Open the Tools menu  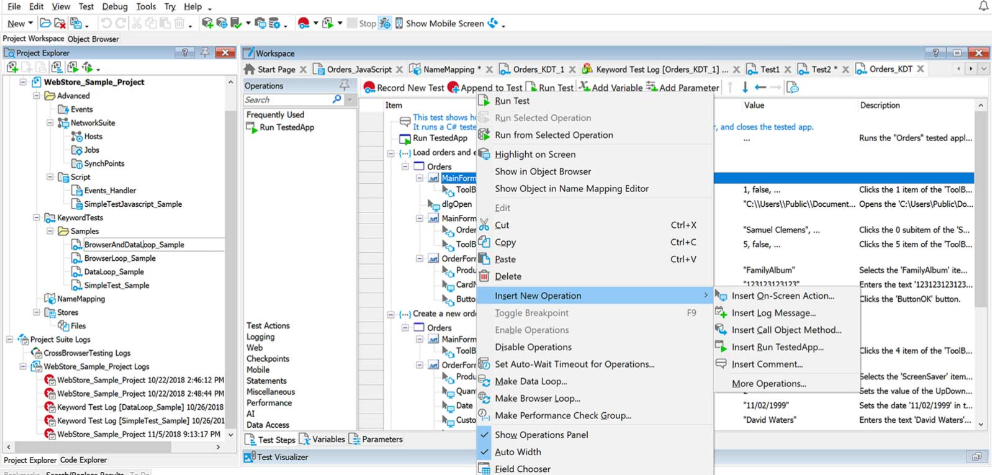146,6
